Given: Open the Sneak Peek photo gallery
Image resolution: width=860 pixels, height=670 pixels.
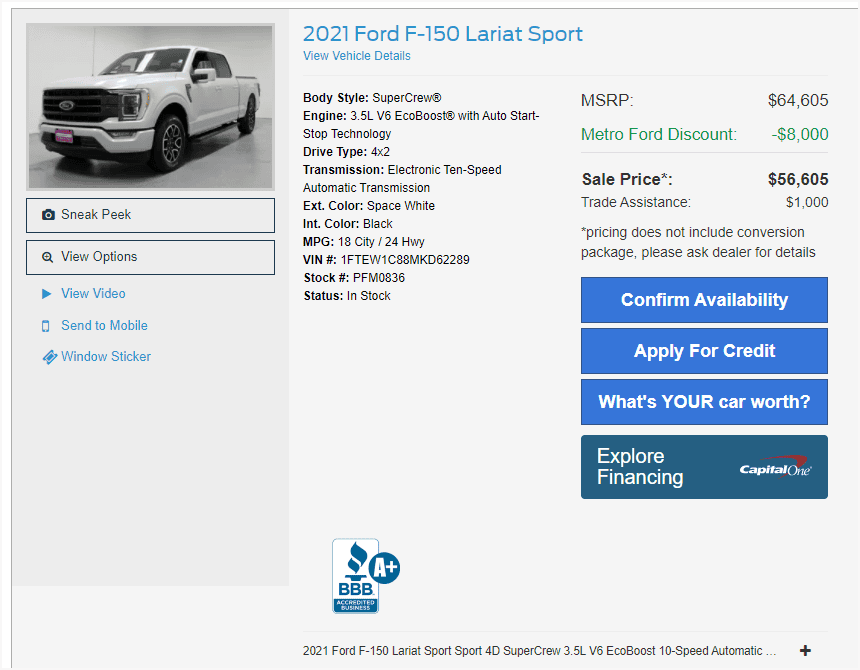Looking at the screenshot, I should pyautogui.click(x=150, y=215).
